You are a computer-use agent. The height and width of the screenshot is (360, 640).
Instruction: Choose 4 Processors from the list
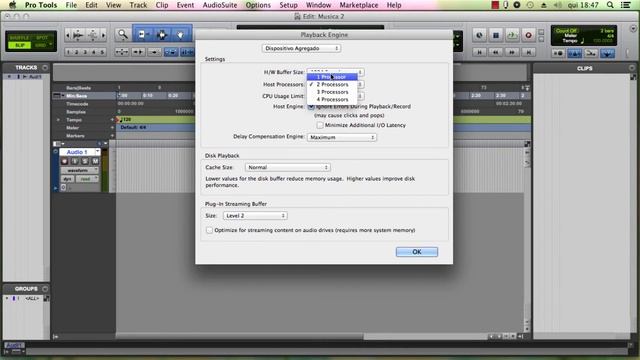tap(332, 99)
